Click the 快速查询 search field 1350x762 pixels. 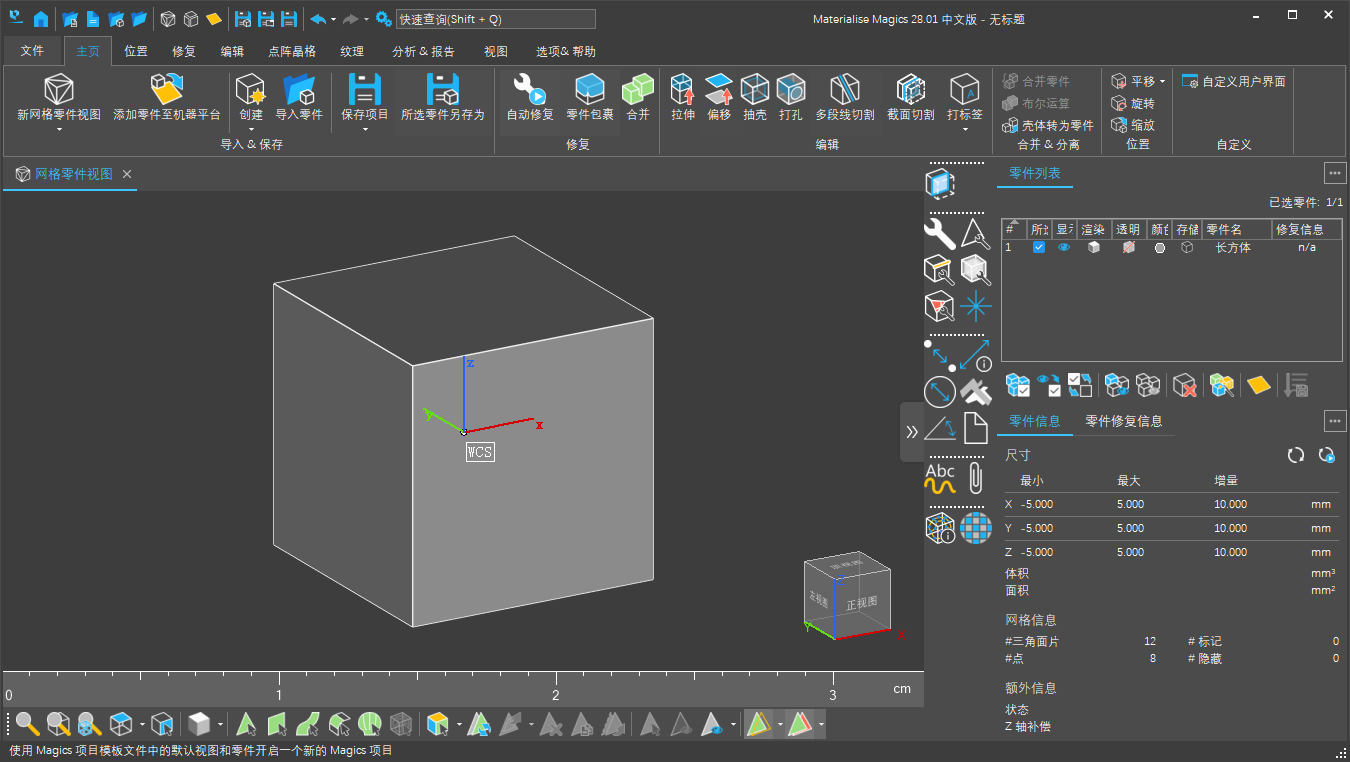click(x=495, y=19)
